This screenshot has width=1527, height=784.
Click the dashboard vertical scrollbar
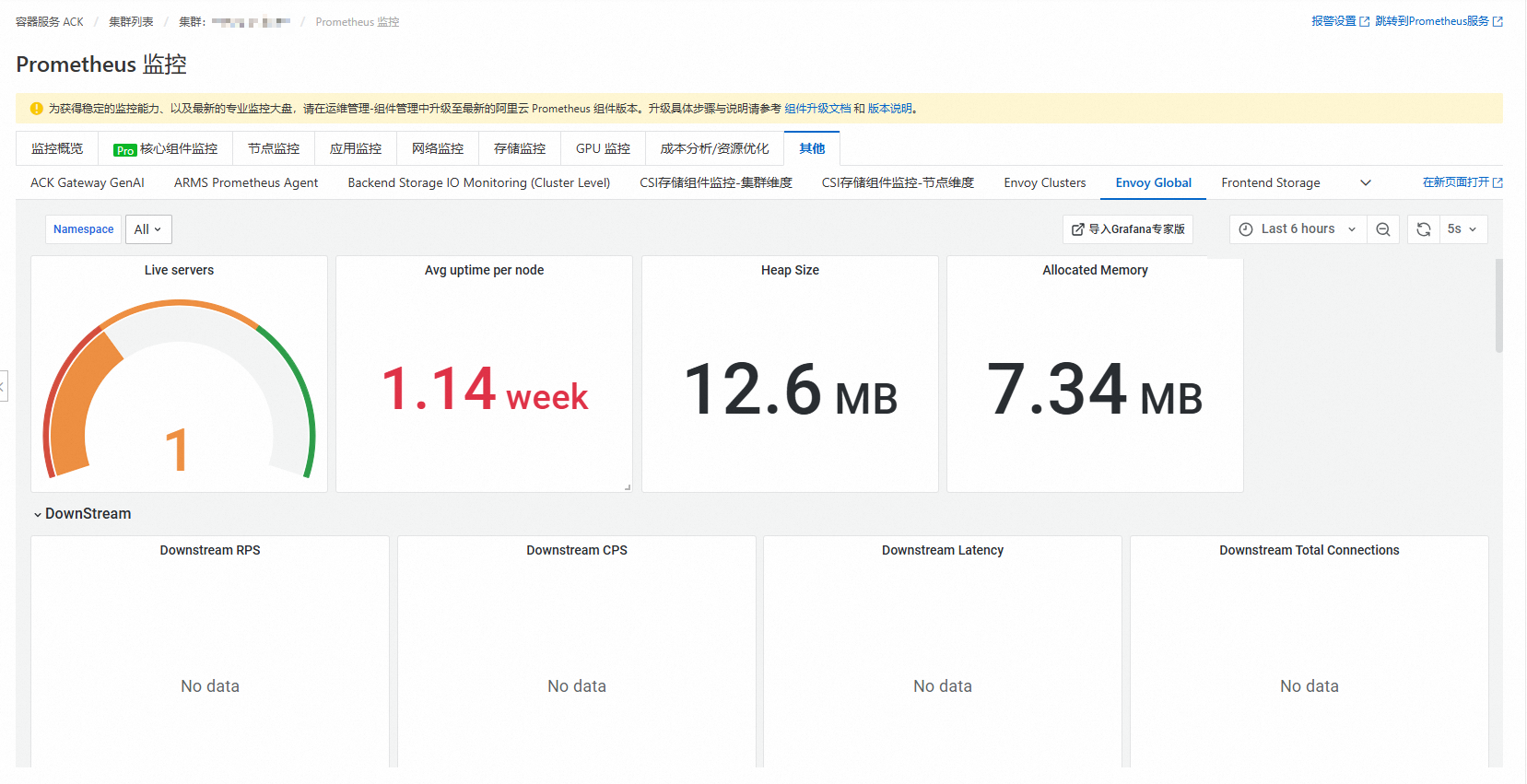click(x=1499, y=306)
